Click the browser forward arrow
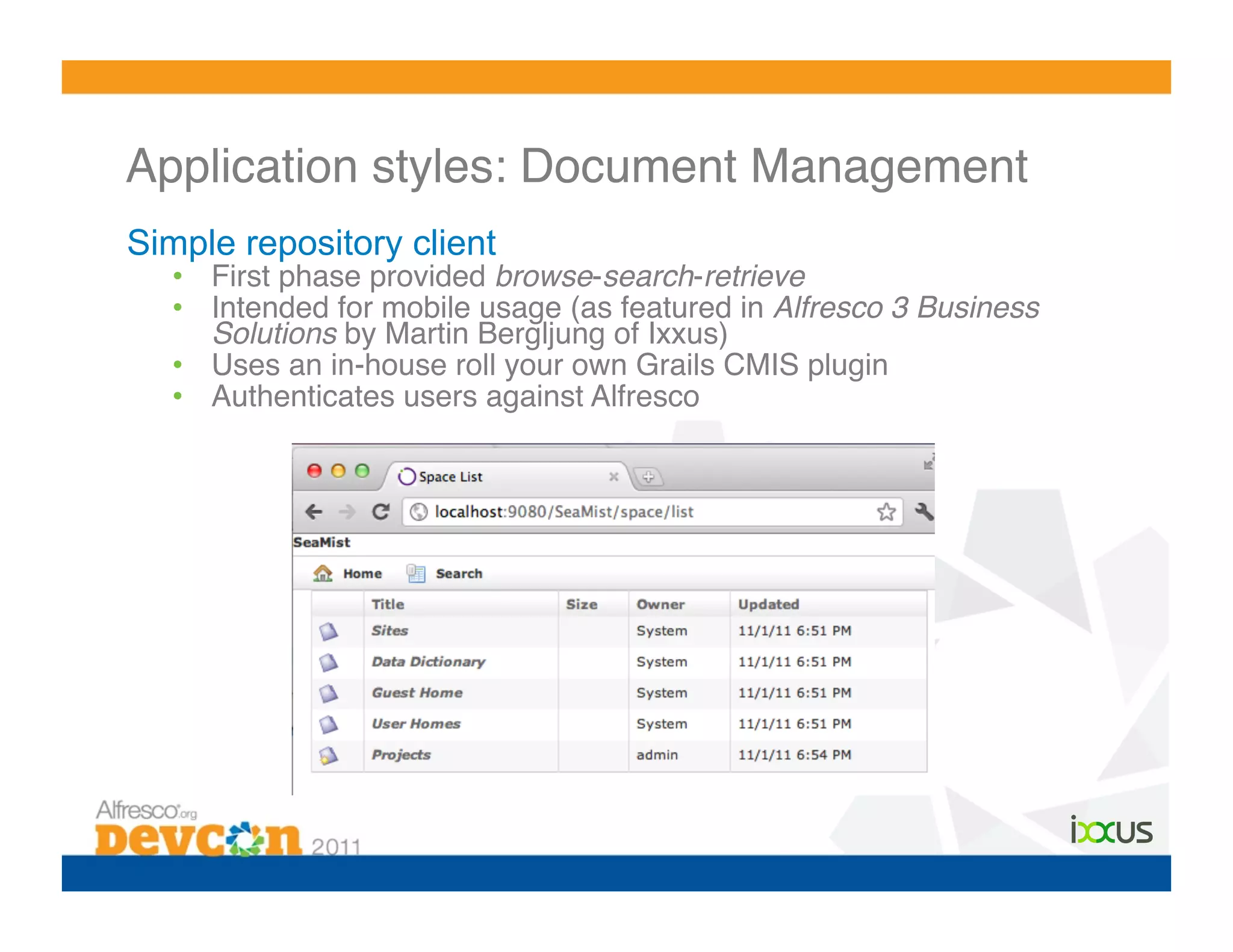The width and height of the screenshot is (1233, 952). 347,512
